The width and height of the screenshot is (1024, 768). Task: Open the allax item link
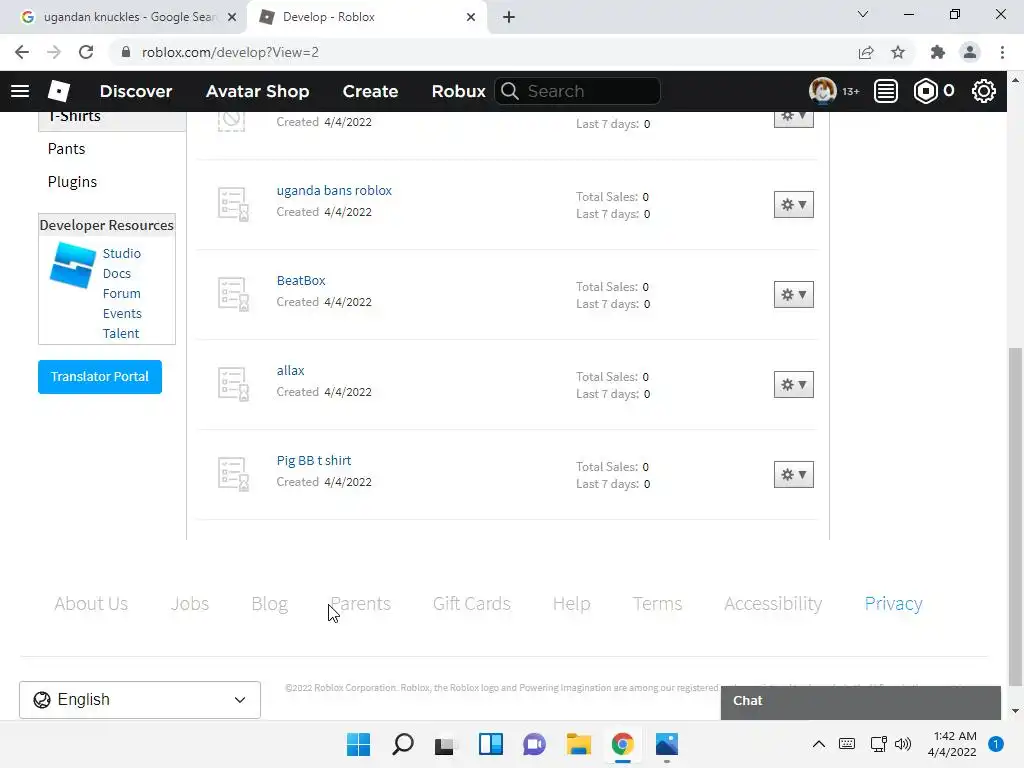click(x=291, y=371)
